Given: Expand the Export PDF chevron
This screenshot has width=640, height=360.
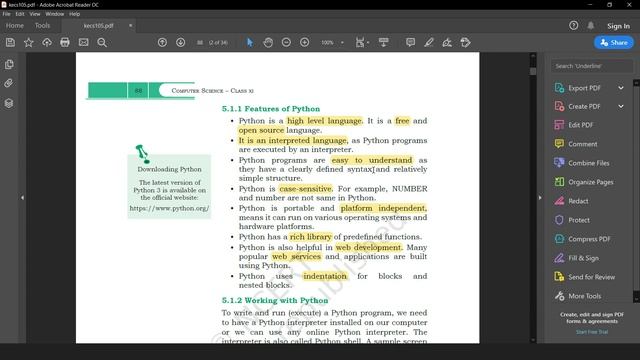Looking at the screenshot, I should point(621,88).
